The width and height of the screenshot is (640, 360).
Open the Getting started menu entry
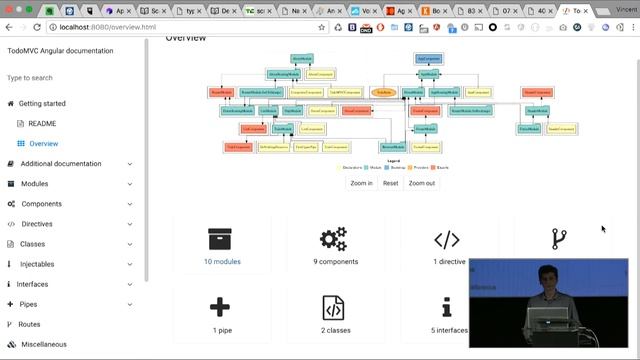[x=42, y=104]
